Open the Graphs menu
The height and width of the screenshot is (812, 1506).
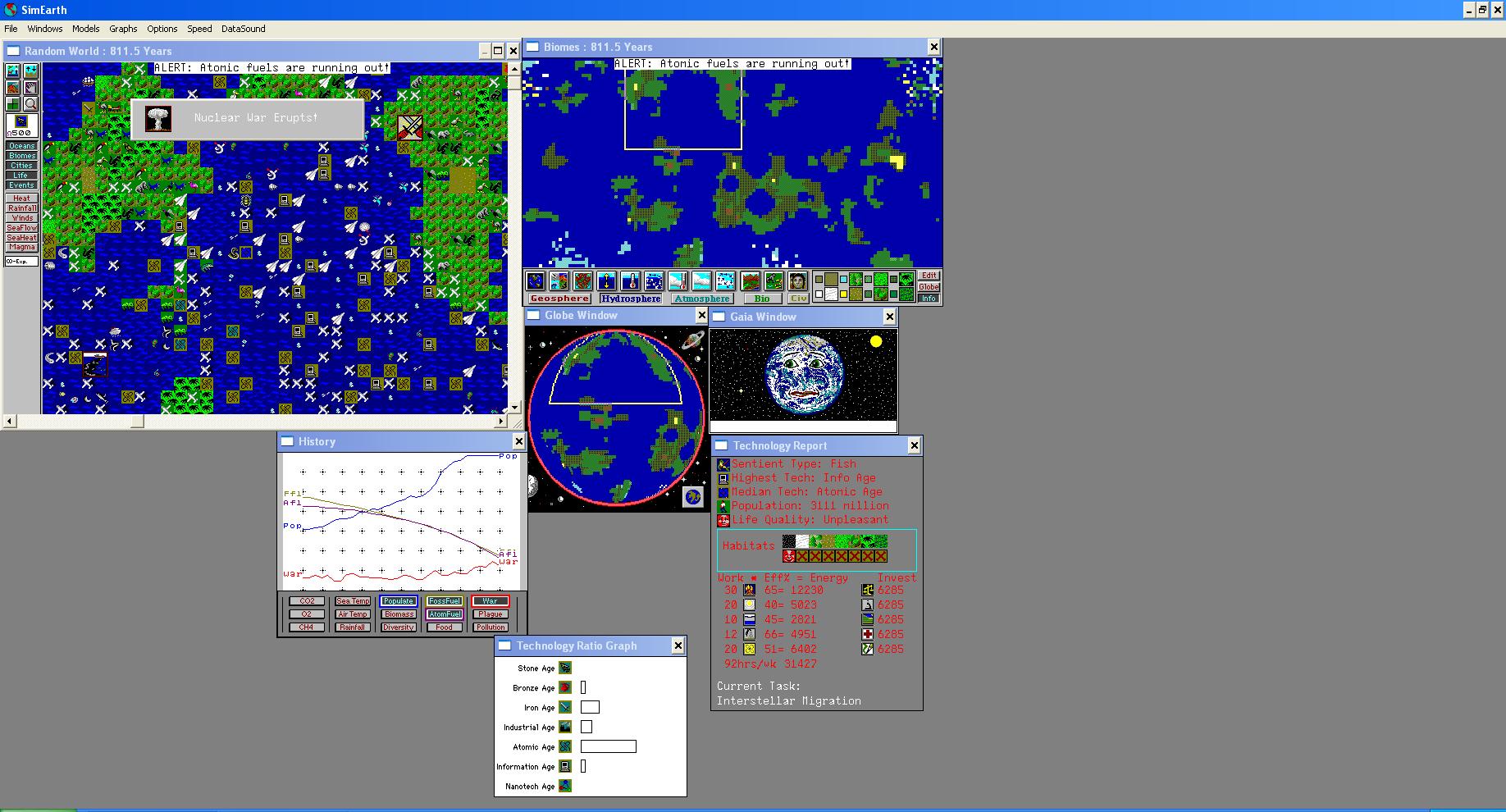click(123, 29)
